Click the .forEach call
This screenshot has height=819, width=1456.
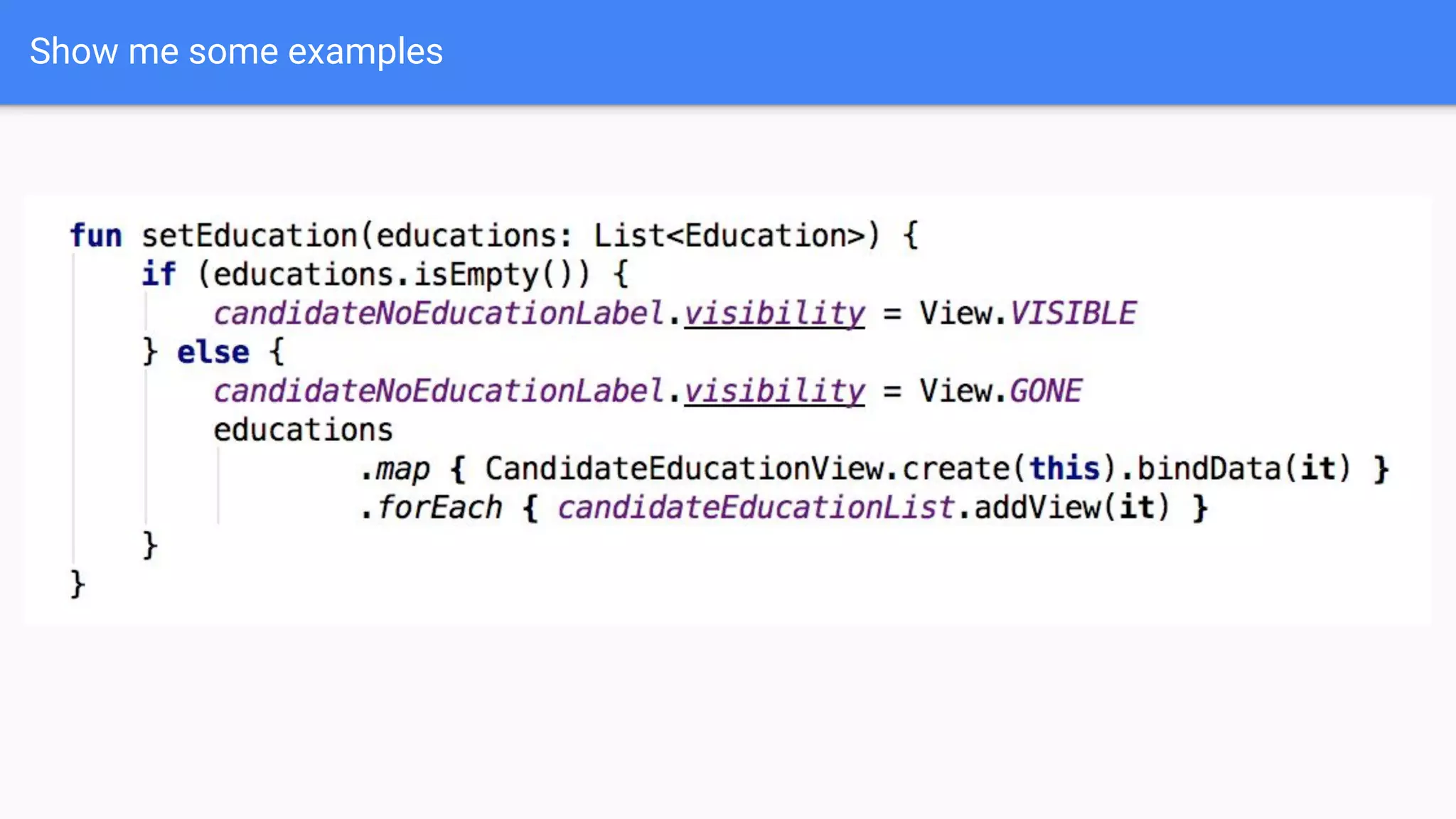431,508
